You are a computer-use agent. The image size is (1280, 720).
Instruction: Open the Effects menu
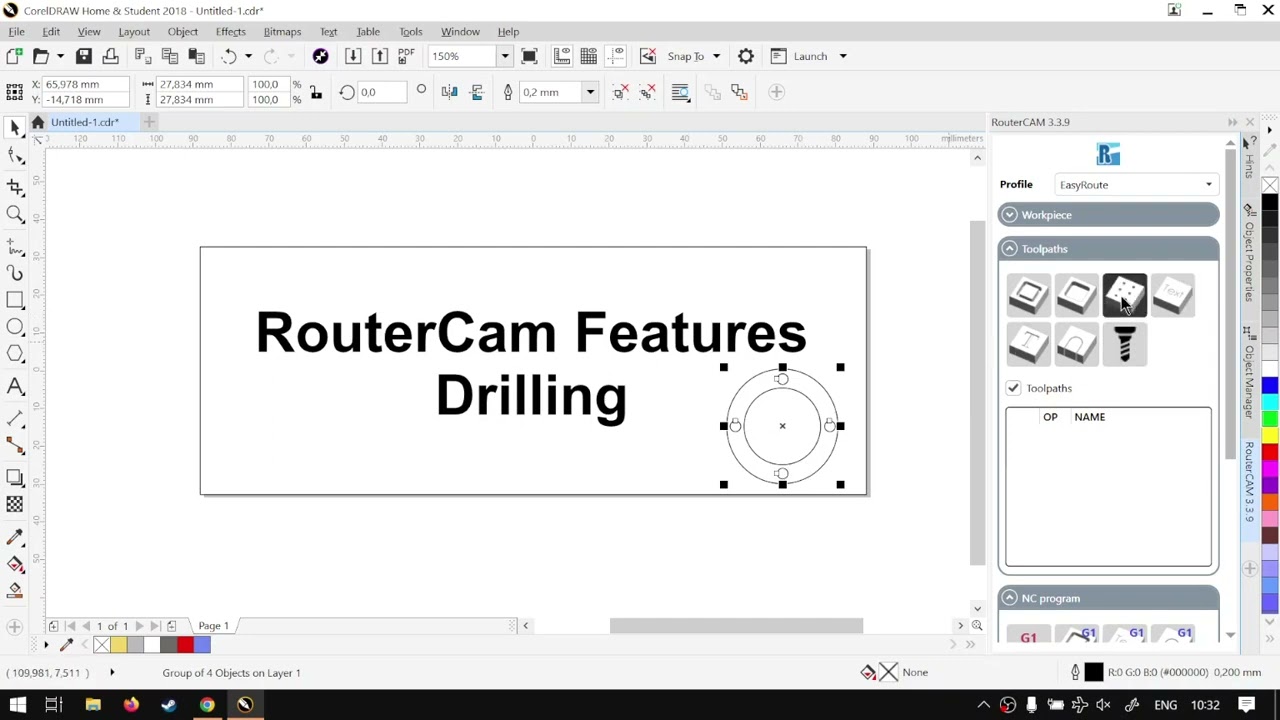tap(230, 32)
